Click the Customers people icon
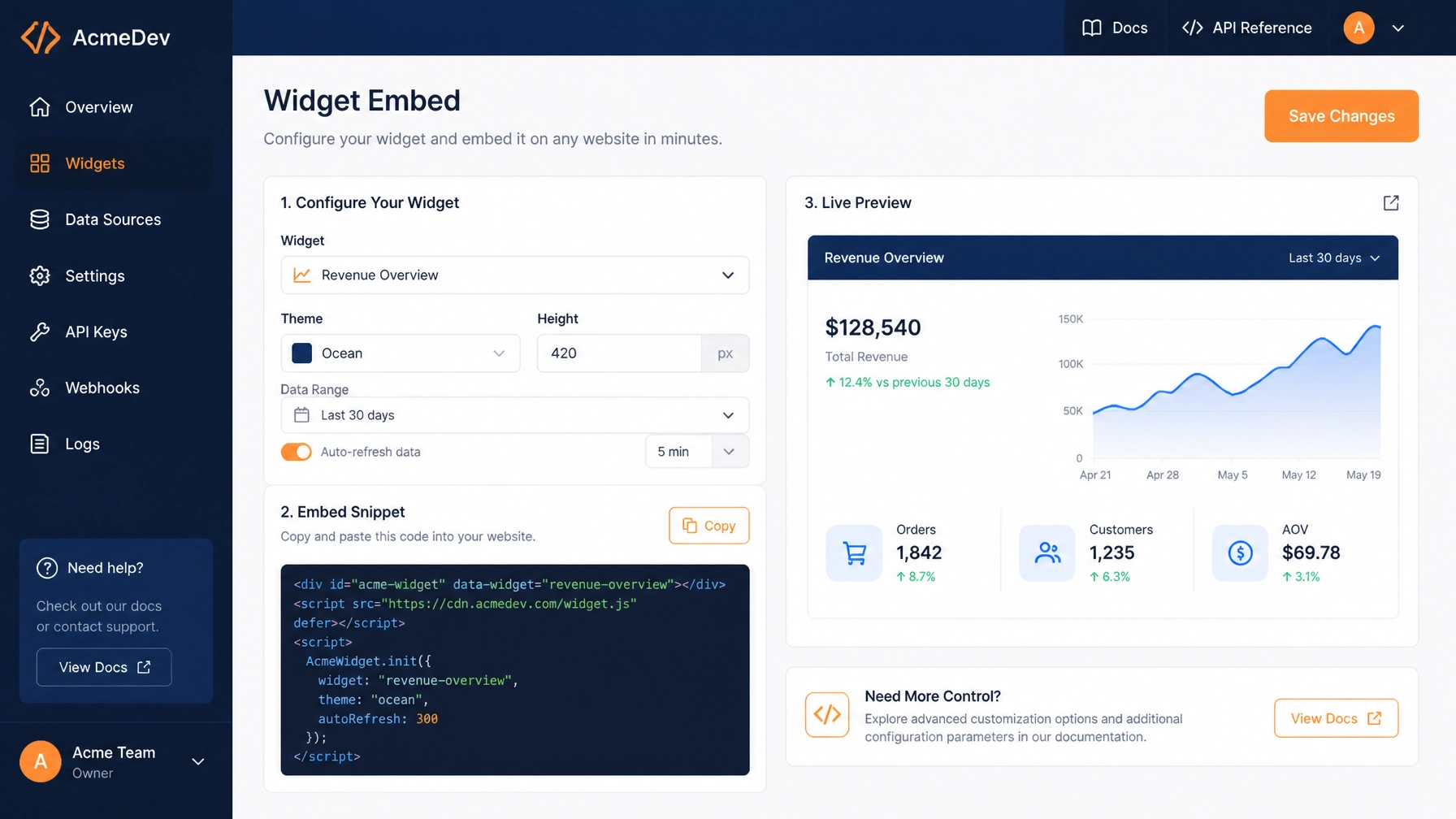Image resolution: width=1456 pixels, height=819 pixels. coord(1047,553)
